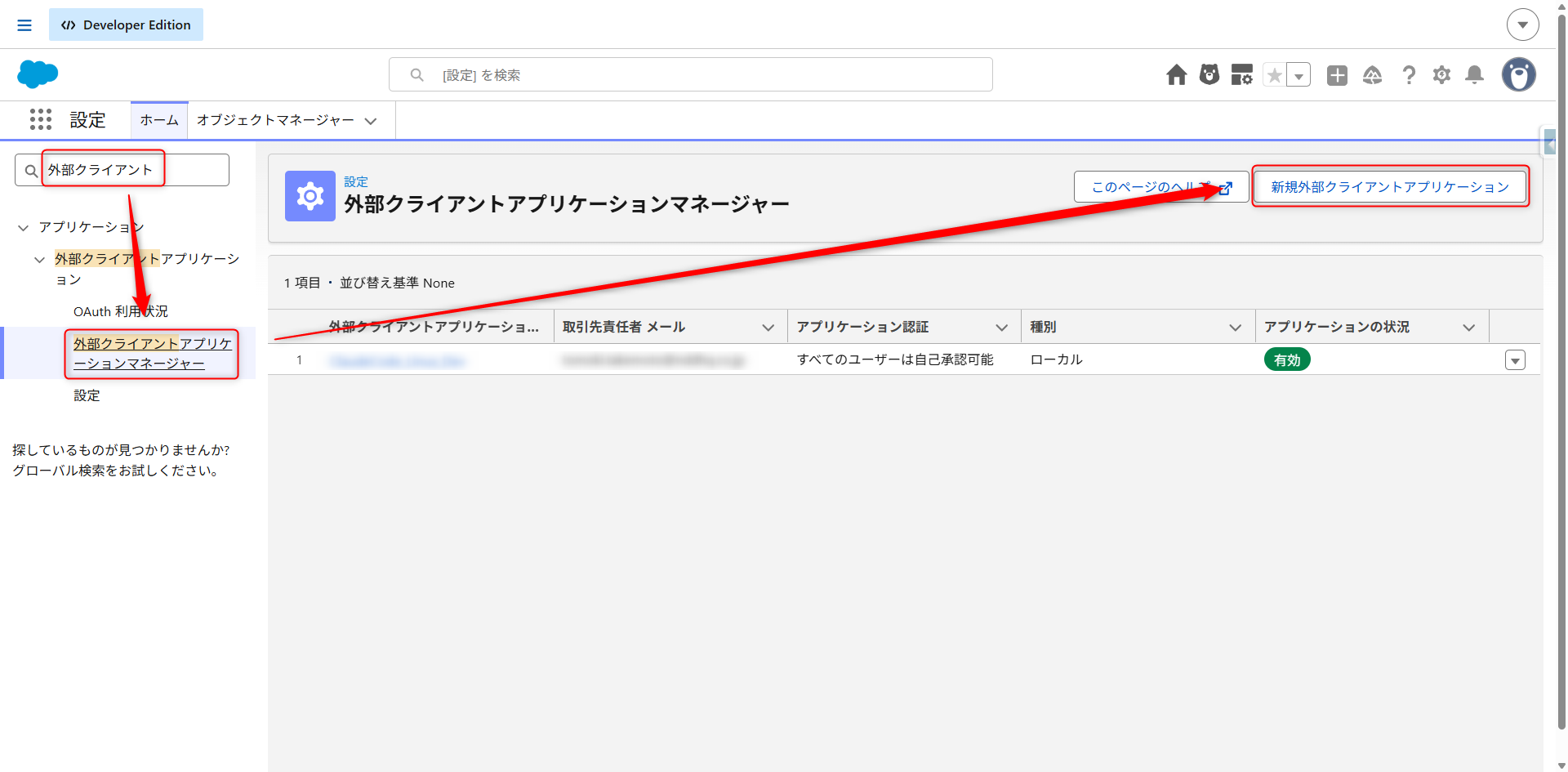
Task: Click the quick find box containing 外部クライアント
Action: coord(122,170)
